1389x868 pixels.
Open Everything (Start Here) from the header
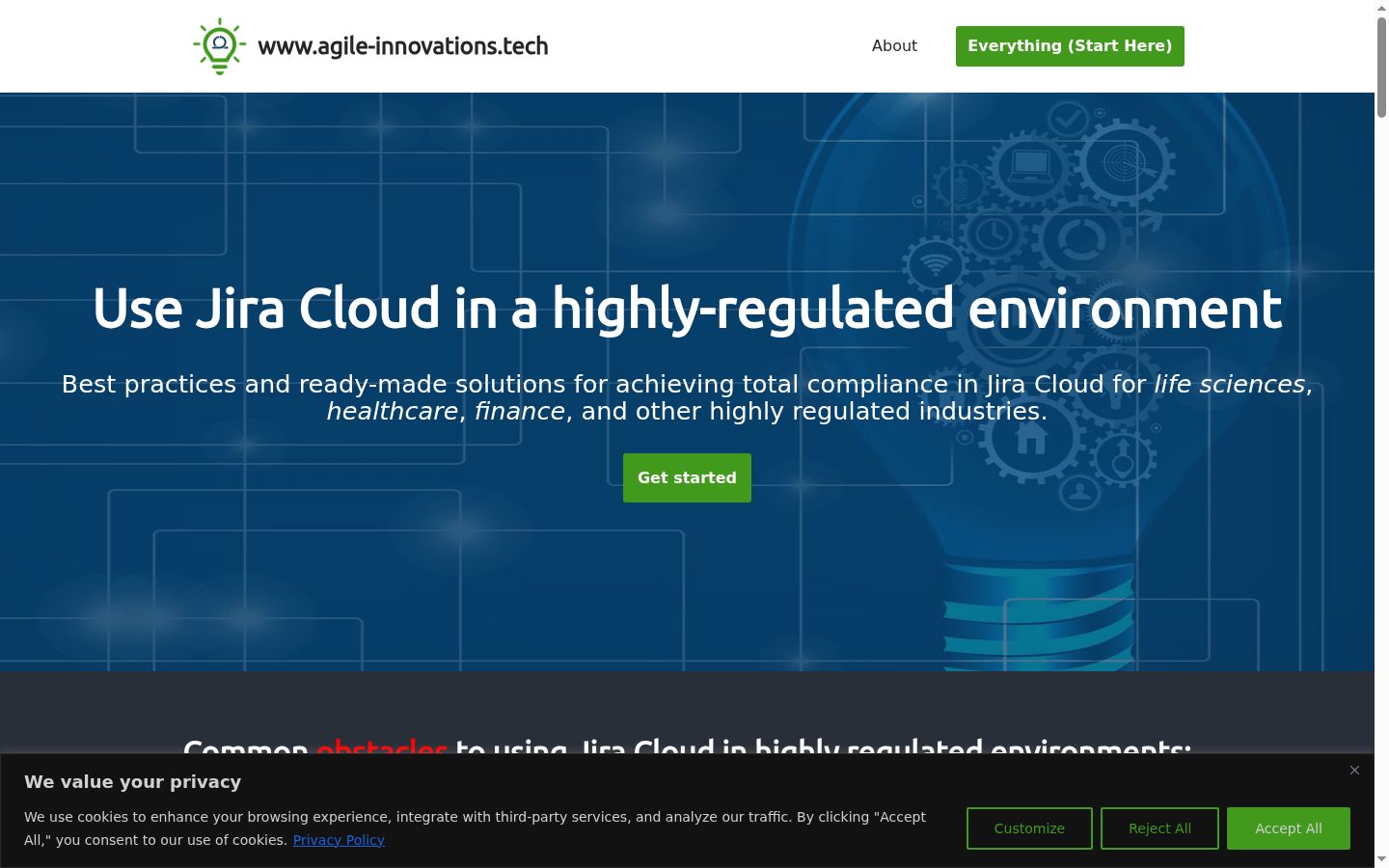[1070, 46]
